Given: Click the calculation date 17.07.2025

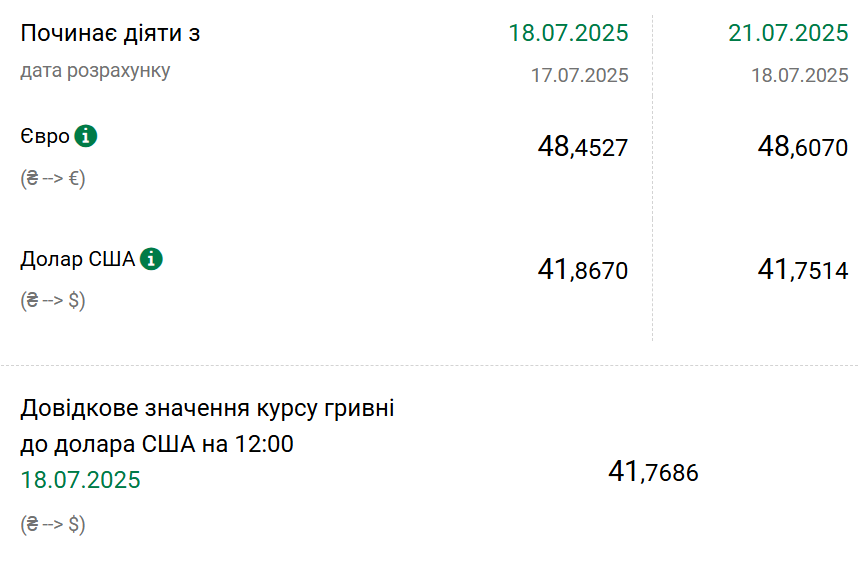Looking at the screenshot, I should pos(579,75).
